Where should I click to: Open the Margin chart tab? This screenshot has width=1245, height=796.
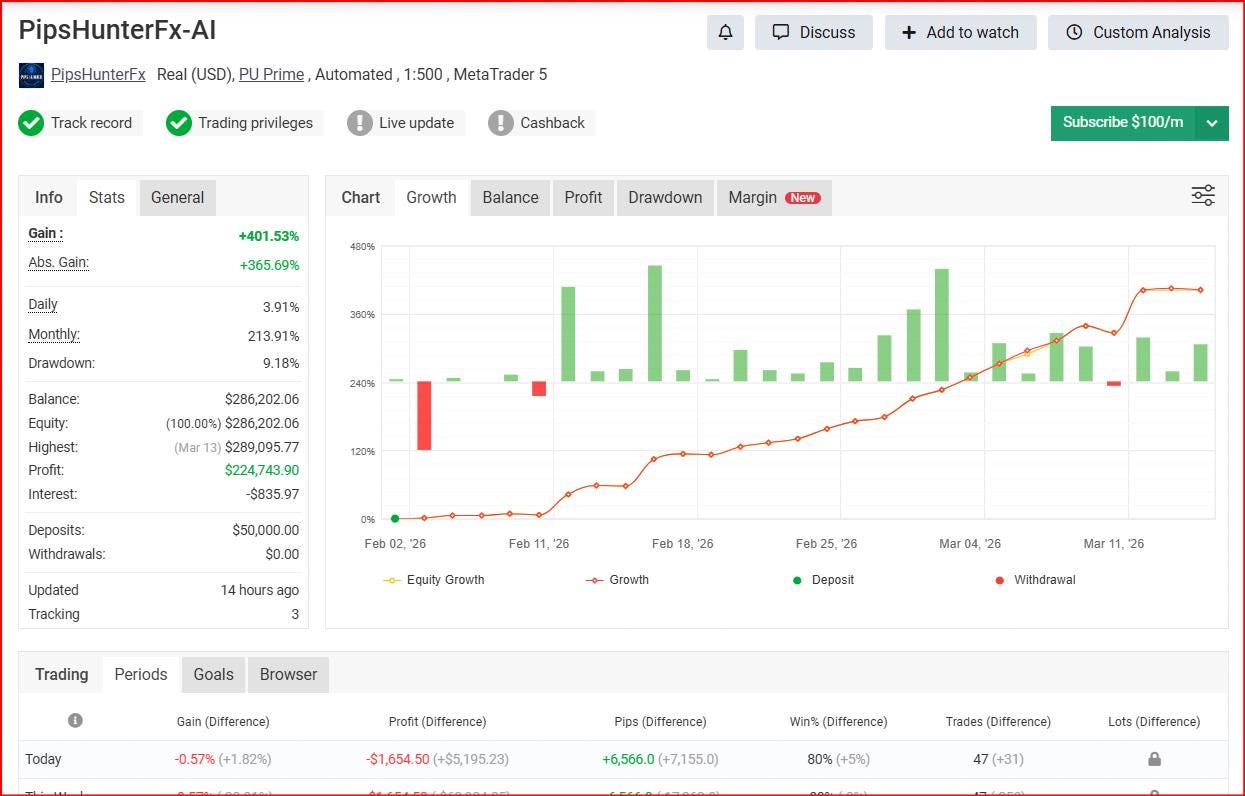point(774,197)
